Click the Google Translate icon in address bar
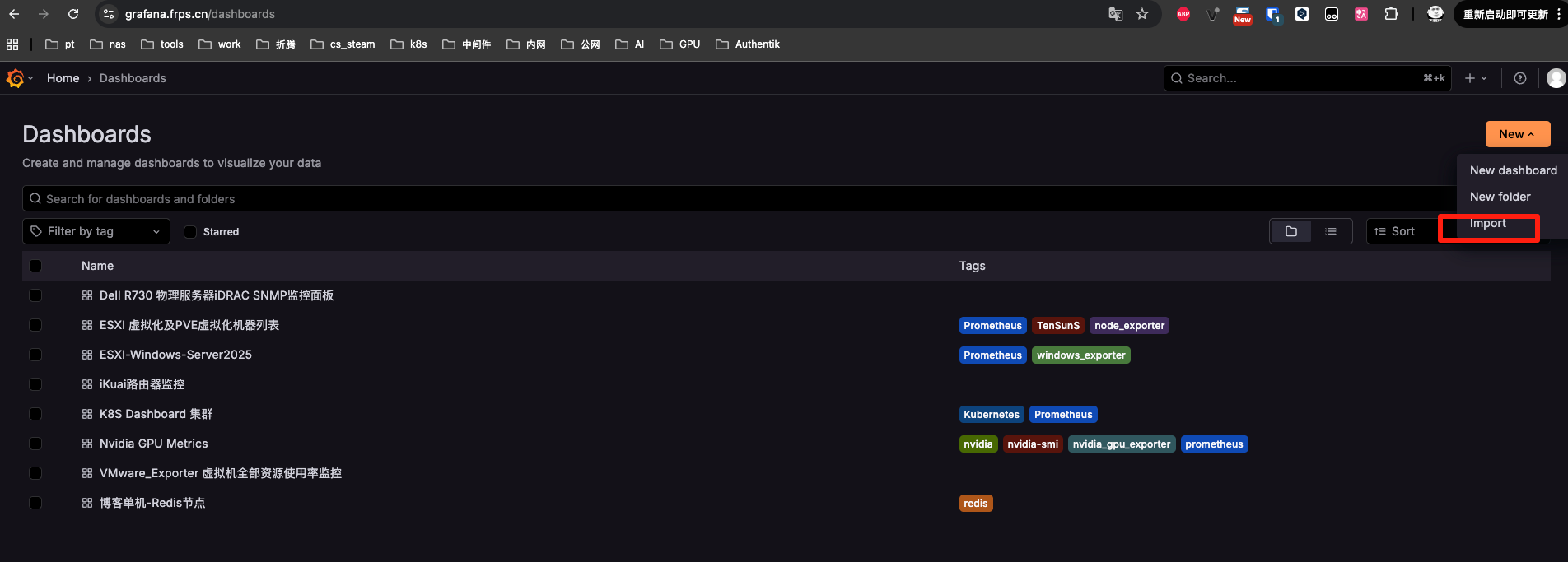The width and height of the screenshot is (1568, 562). coord(1116,14)
